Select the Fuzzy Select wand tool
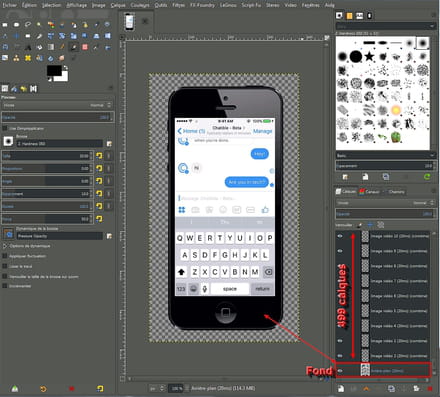The width and height of the screenshot is (440, 397). [x=39, y=25]
